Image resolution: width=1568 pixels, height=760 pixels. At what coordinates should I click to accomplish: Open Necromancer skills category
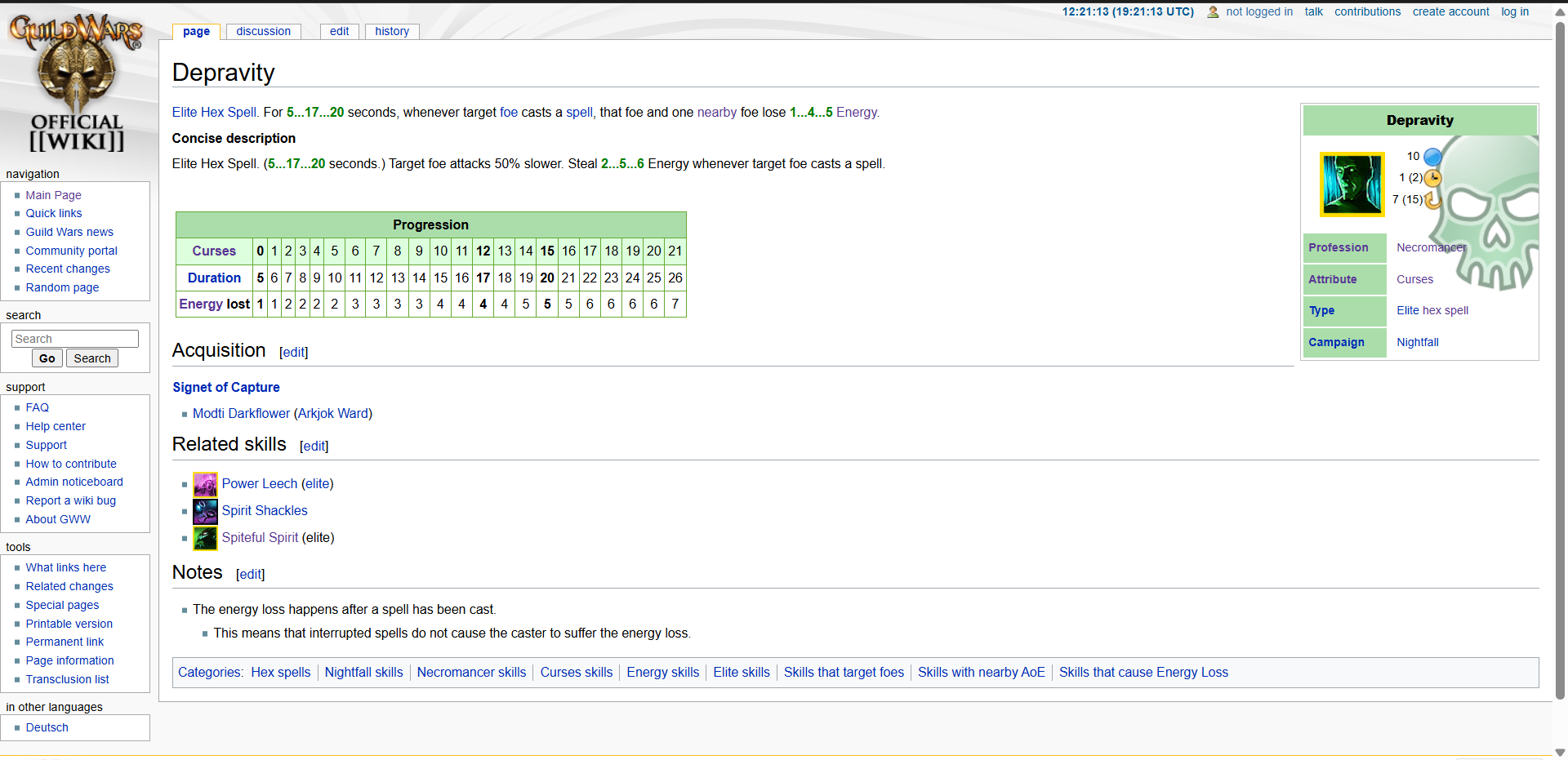pos(471,673)
